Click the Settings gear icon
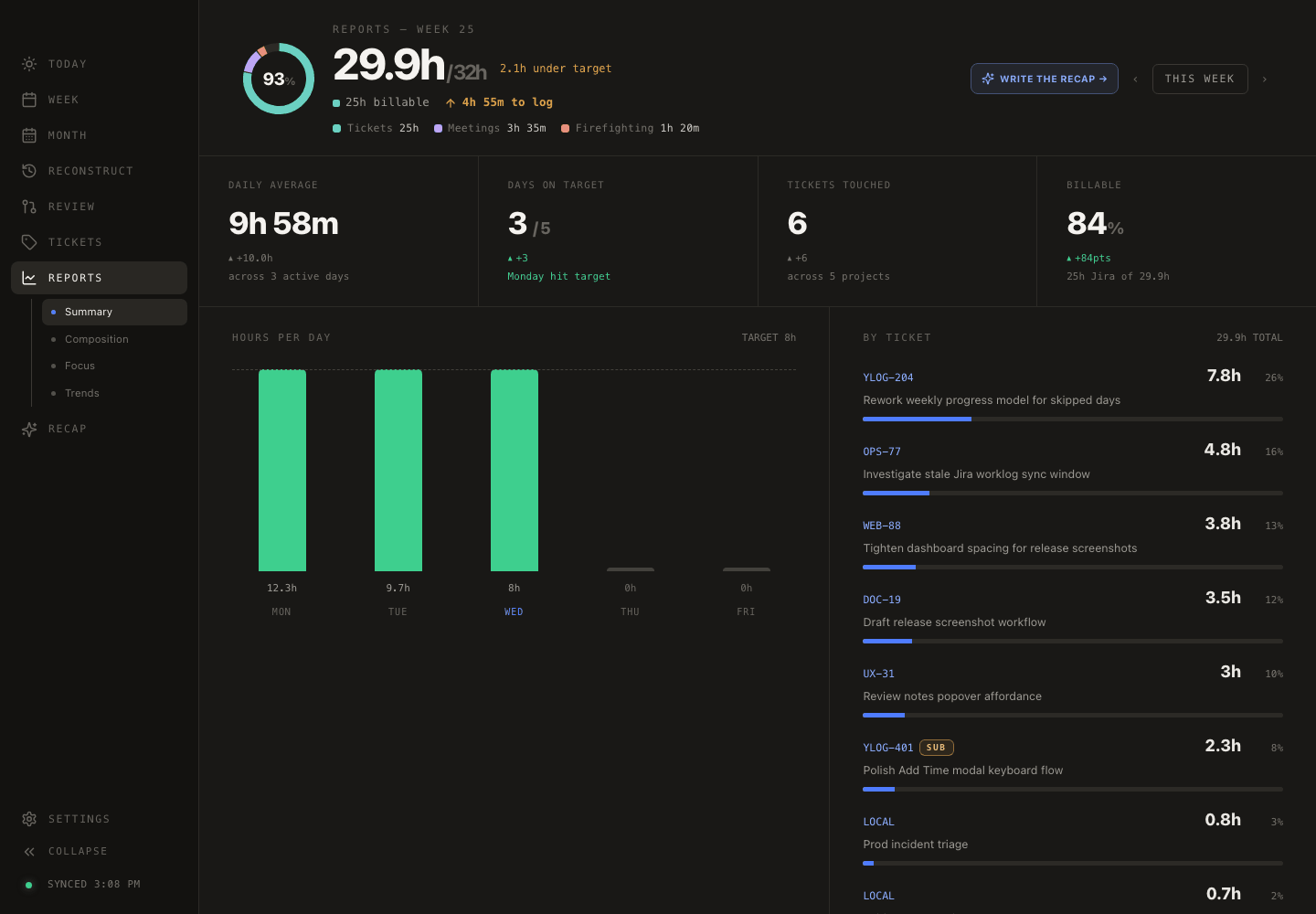 [x=29, y=819]
